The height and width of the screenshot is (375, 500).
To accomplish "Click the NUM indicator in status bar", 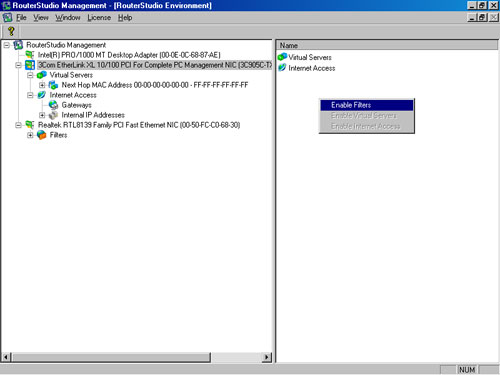I will click(467, 370).
